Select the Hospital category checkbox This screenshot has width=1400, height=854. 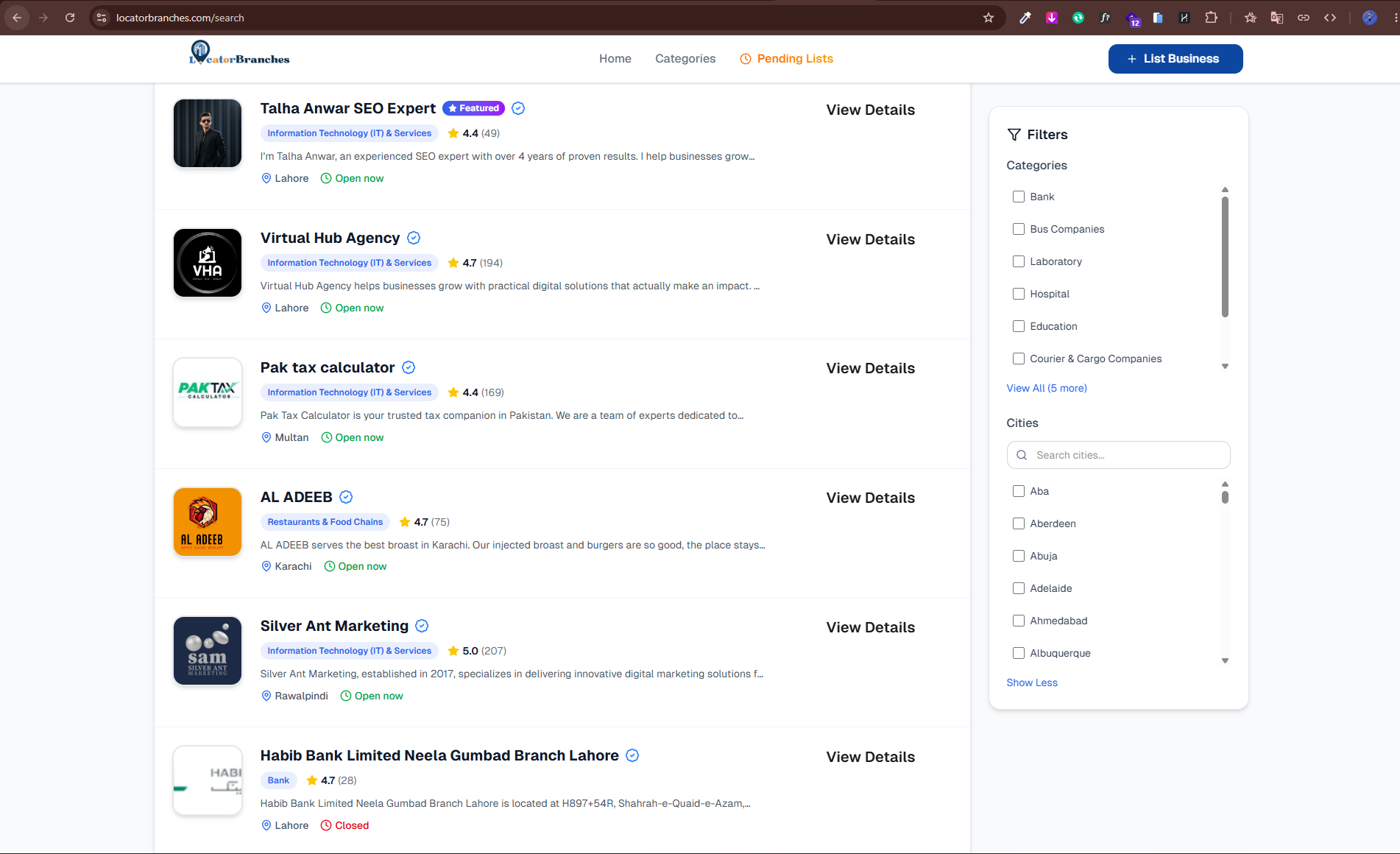coord(1019,294)
